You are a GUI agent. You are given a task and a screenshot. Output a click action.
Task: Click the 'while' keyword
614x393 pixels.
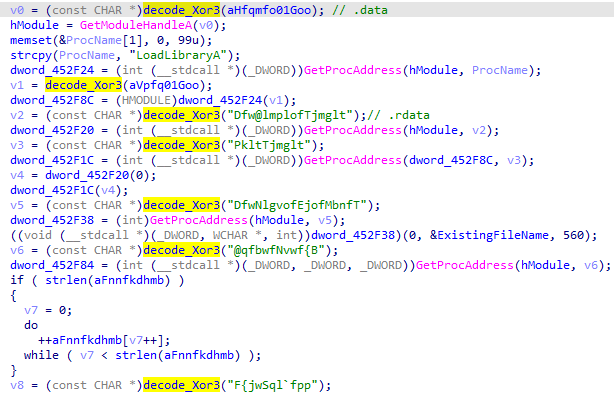41,355
